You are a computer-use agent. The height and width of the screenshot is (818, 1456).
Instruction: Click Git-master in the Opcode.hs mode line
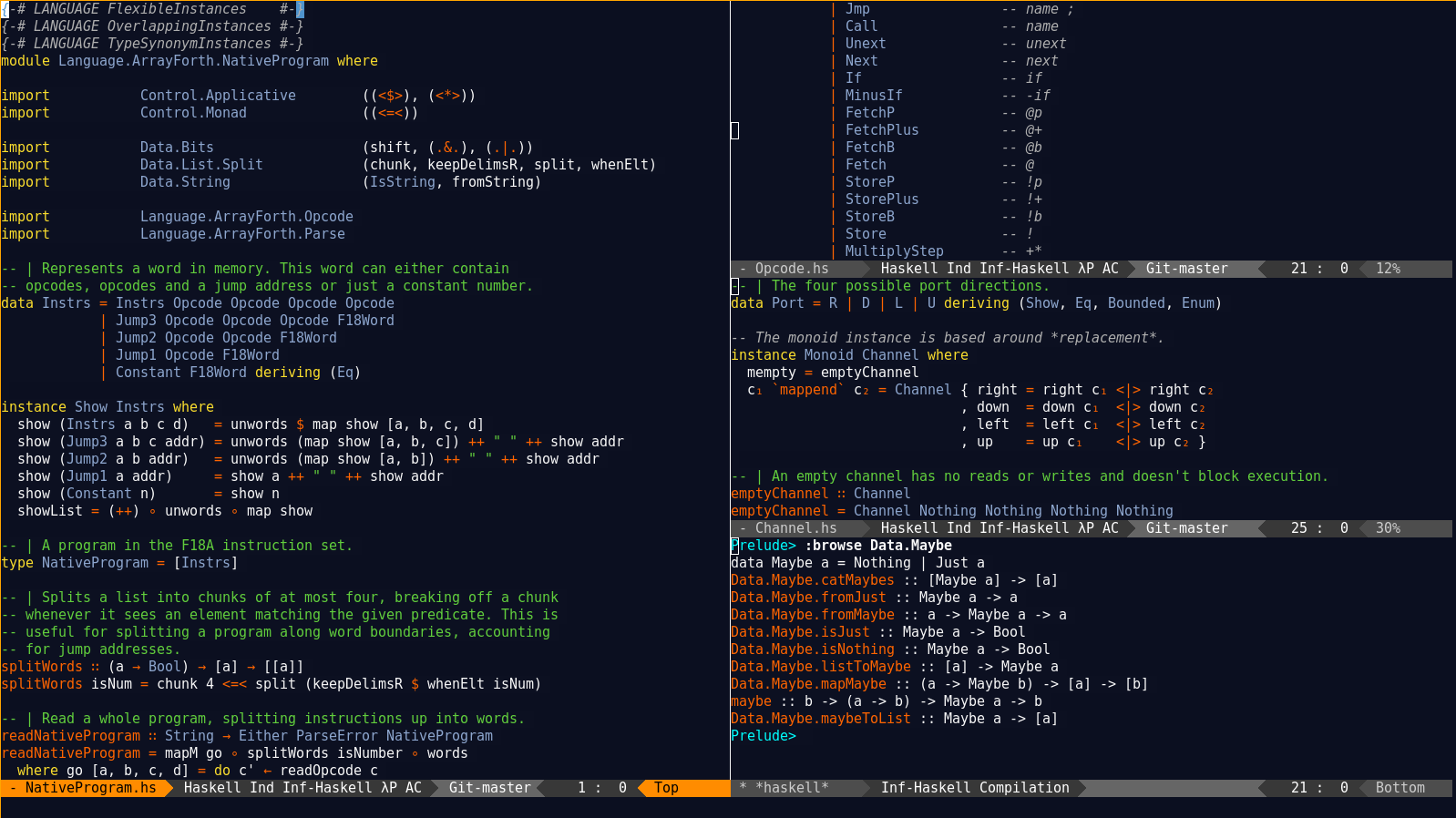1186,269
